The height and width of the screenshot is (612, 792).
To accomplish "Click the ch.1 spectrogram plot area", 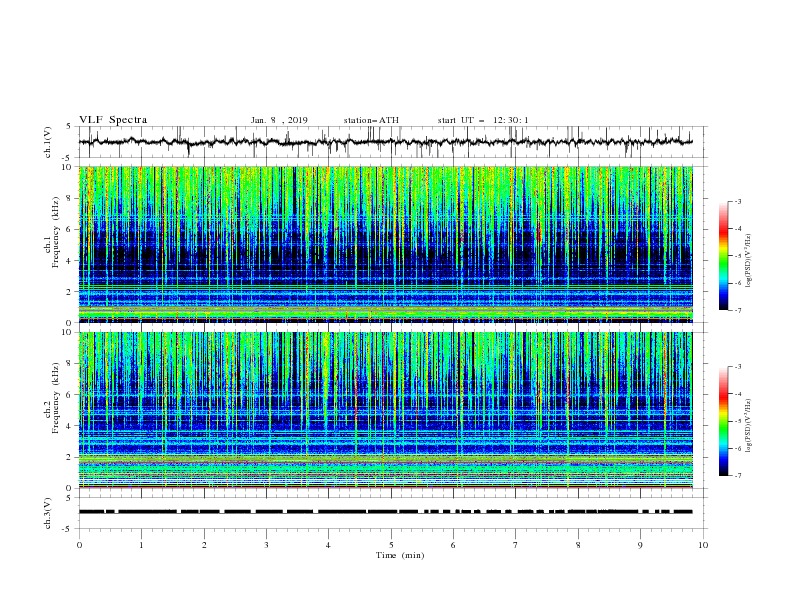I will point(386,244).
